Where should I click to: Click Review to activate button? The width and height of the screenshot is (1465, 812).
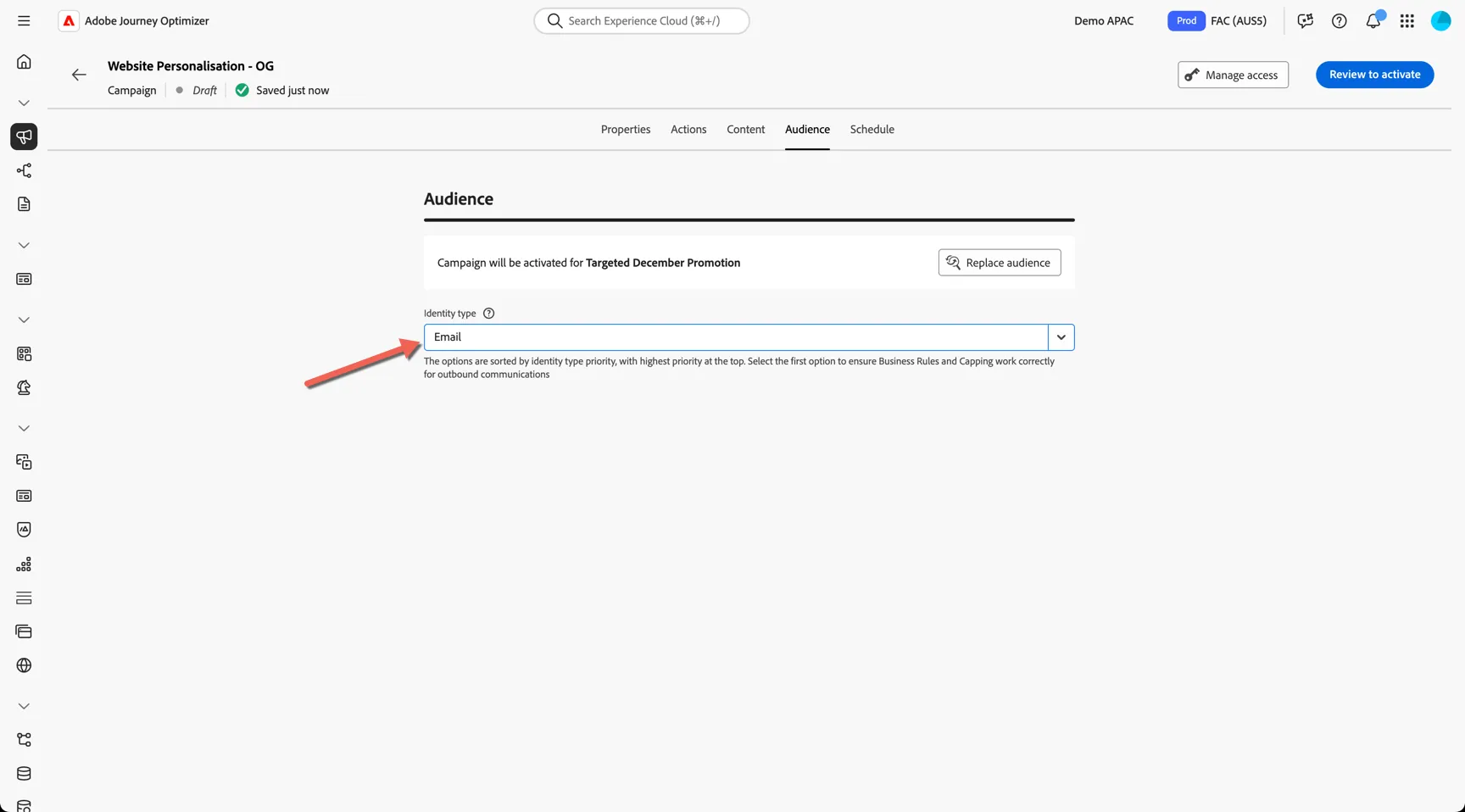coord(1375,75)
